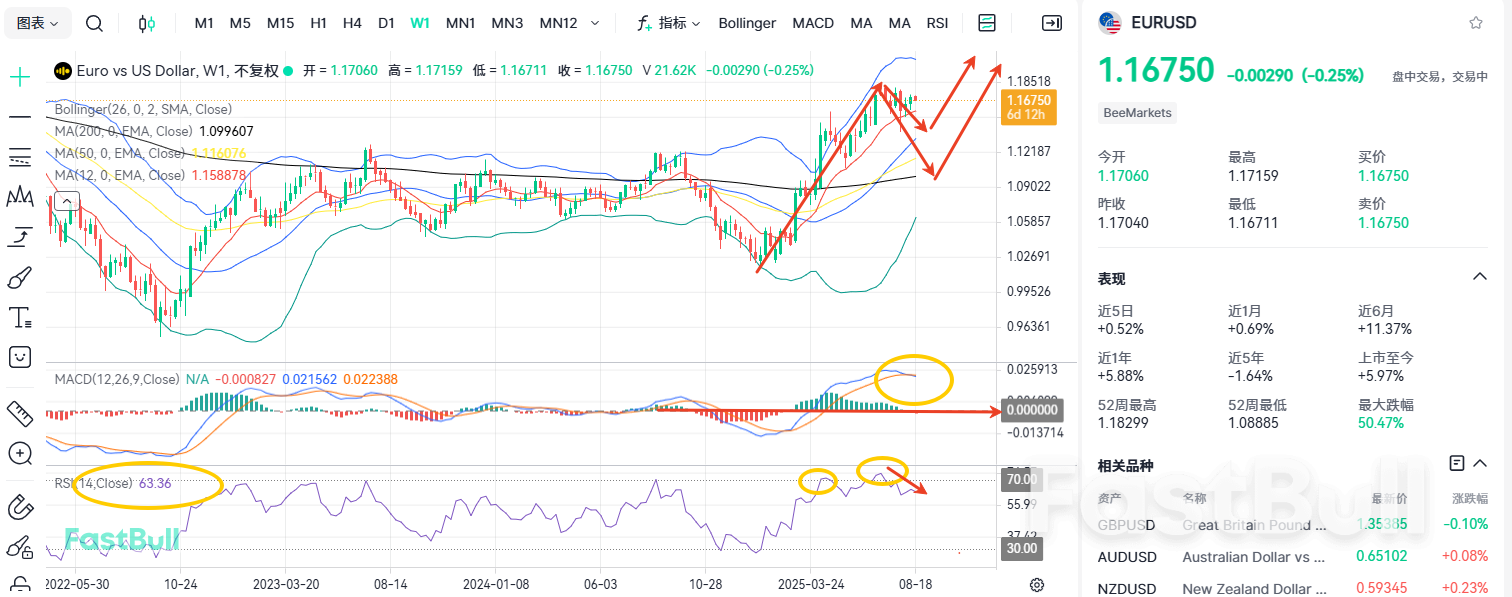Toggle the zoom-in magnifier tool
The height and width of the screenshot is (597, 1512).
pos(20,453)
